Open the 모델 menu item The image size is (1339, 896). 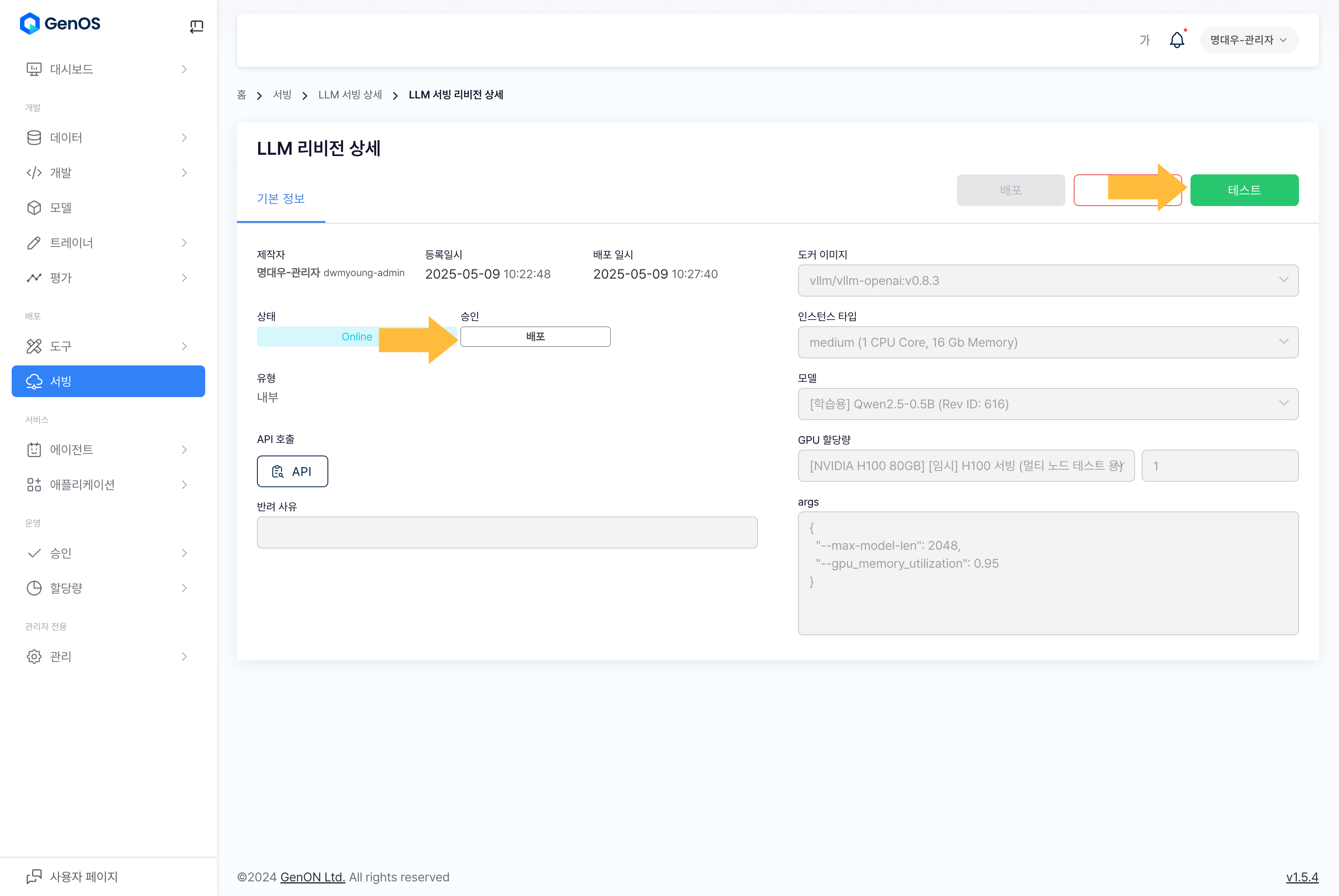60,207
